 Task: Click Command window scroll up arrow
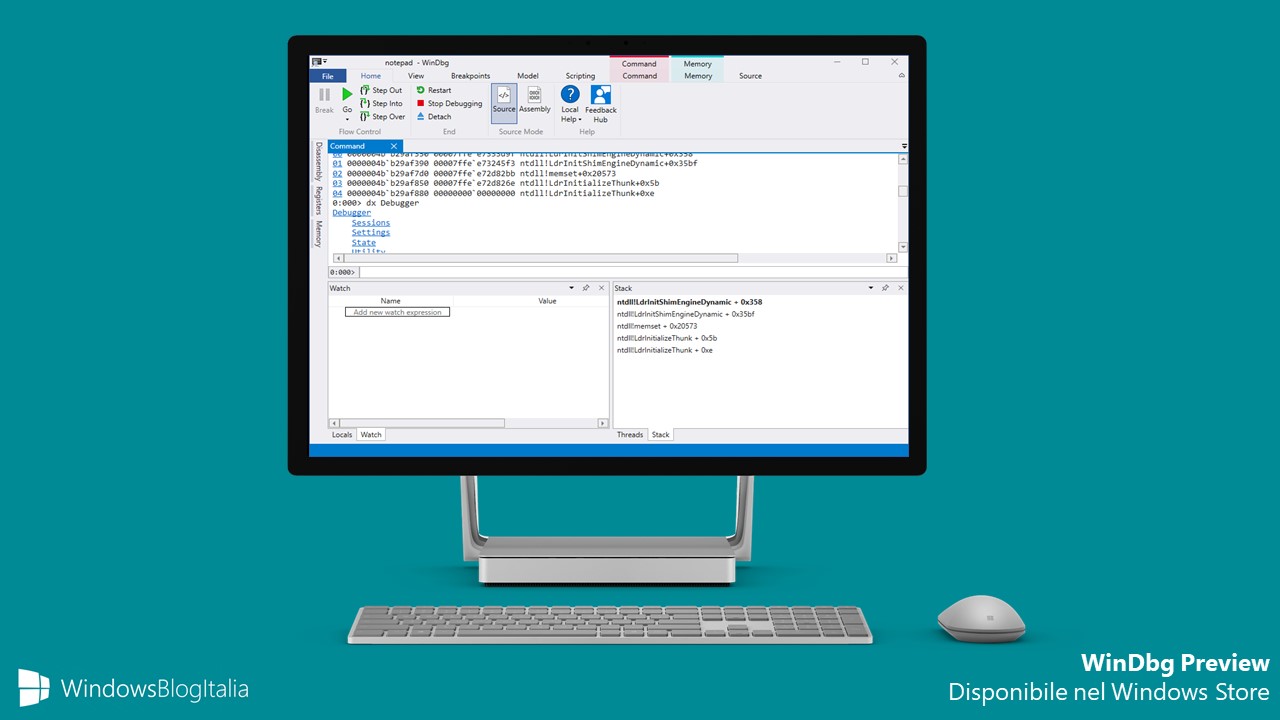click(x=903, y=158)
